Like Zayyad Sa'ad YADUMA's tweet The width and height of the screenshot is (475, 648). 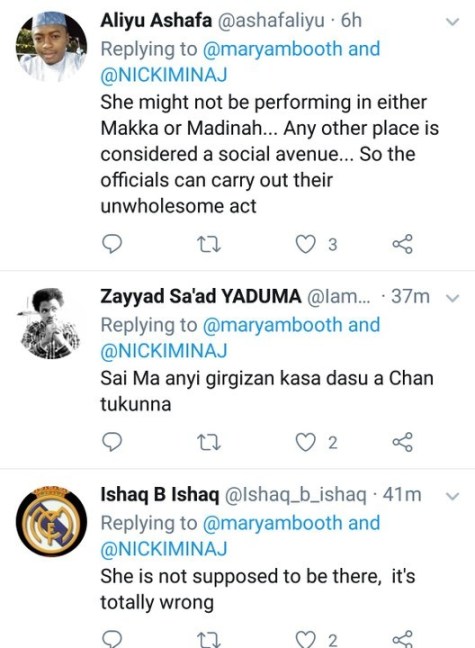[x=306, y=442]
